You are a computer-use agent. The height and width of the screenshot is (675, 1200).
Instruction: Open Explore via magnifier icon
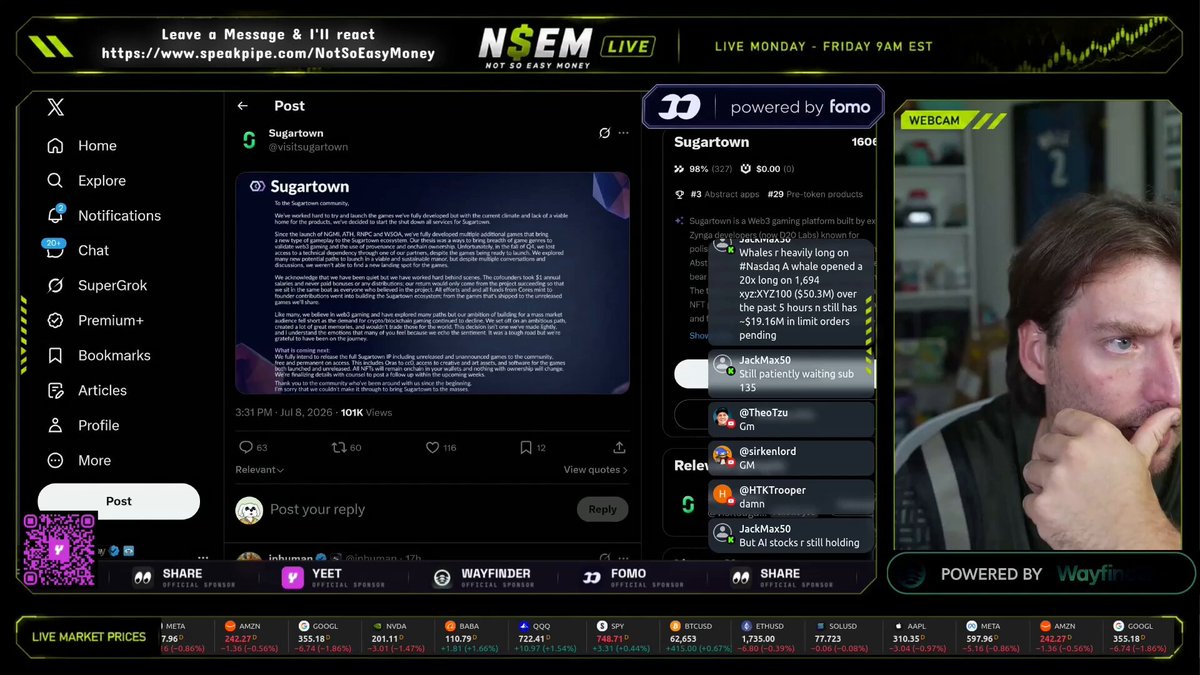pyautogui.click(x=56, y=180)
